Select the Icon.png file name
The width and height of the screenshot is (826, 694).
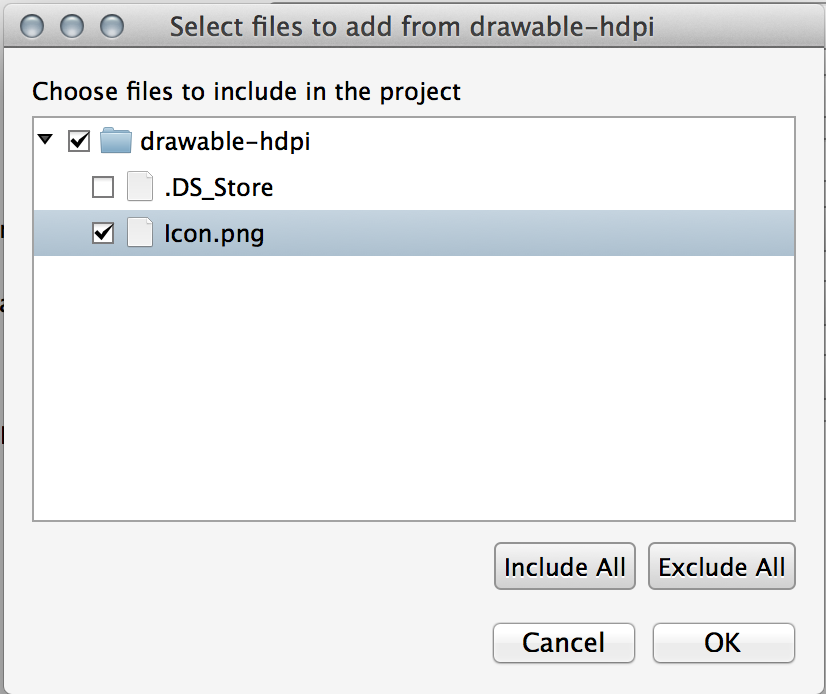coord(214,234)
